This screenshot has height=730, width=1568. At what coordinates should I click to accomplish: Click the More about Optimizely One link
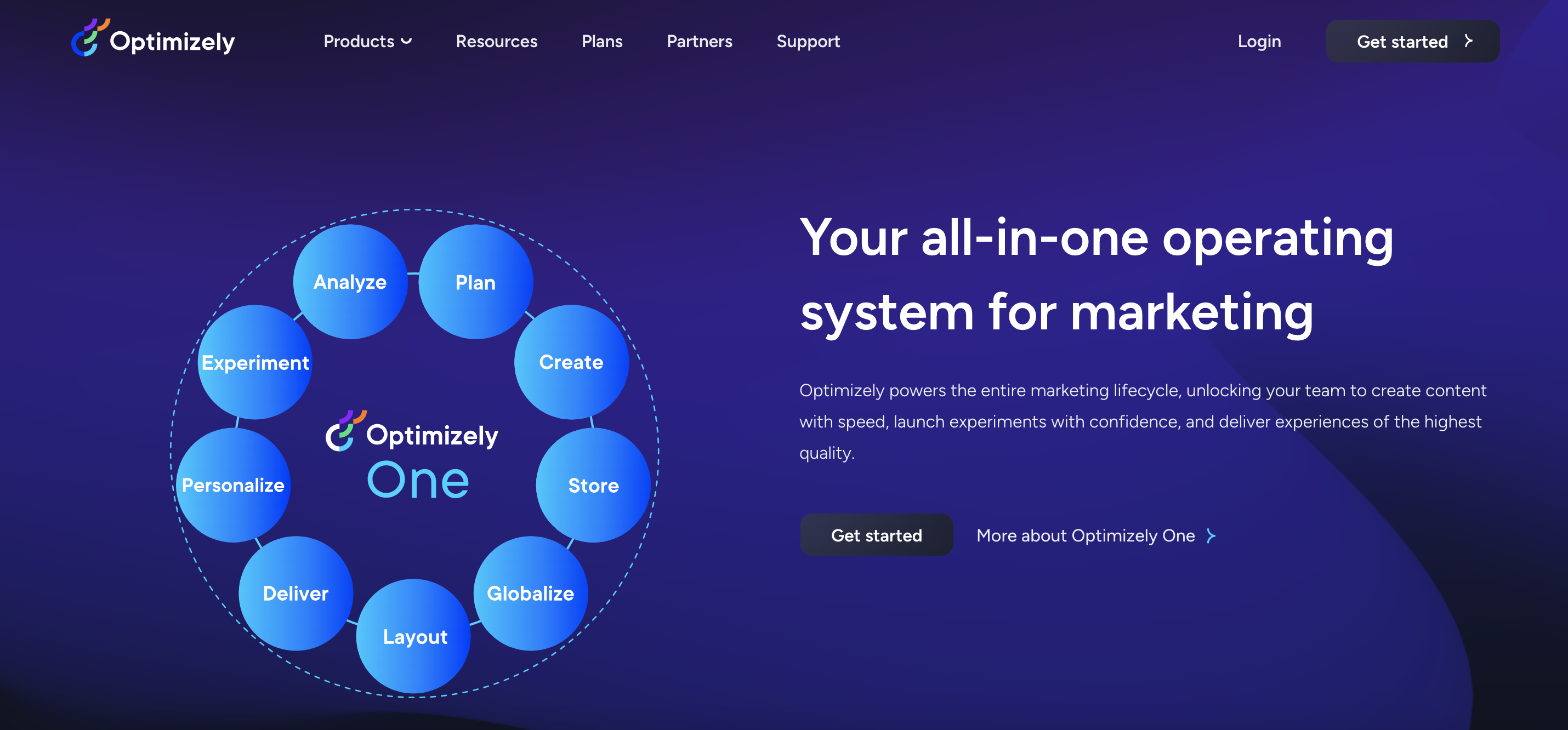(x=1086, y=535)
